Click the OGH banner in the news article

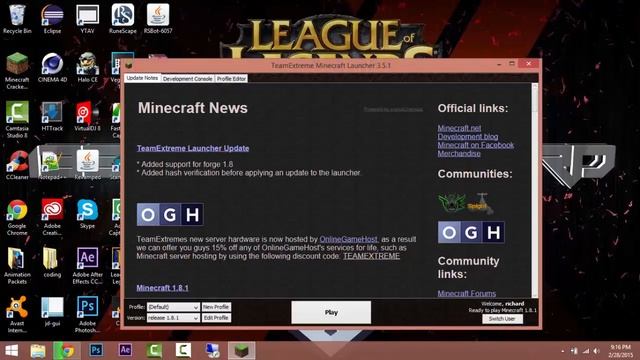click(x=170, y=214)
